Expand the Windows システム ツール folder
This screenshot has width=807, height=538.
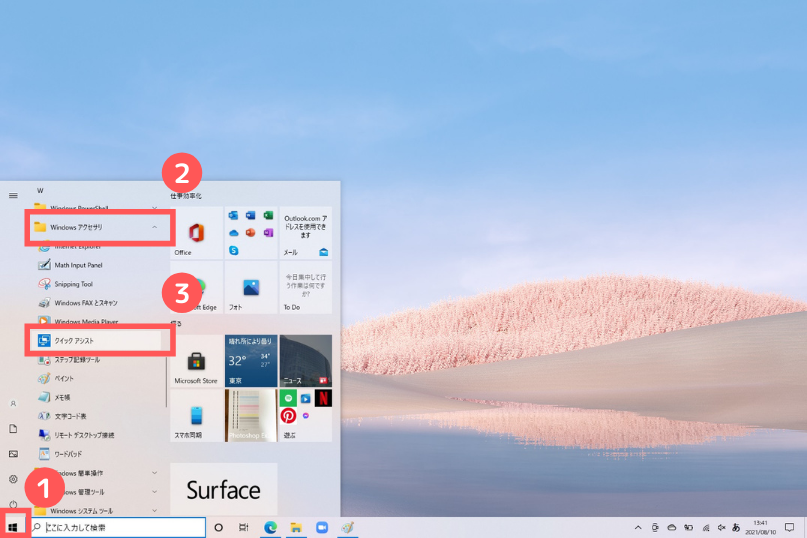[x=96, y=510]
